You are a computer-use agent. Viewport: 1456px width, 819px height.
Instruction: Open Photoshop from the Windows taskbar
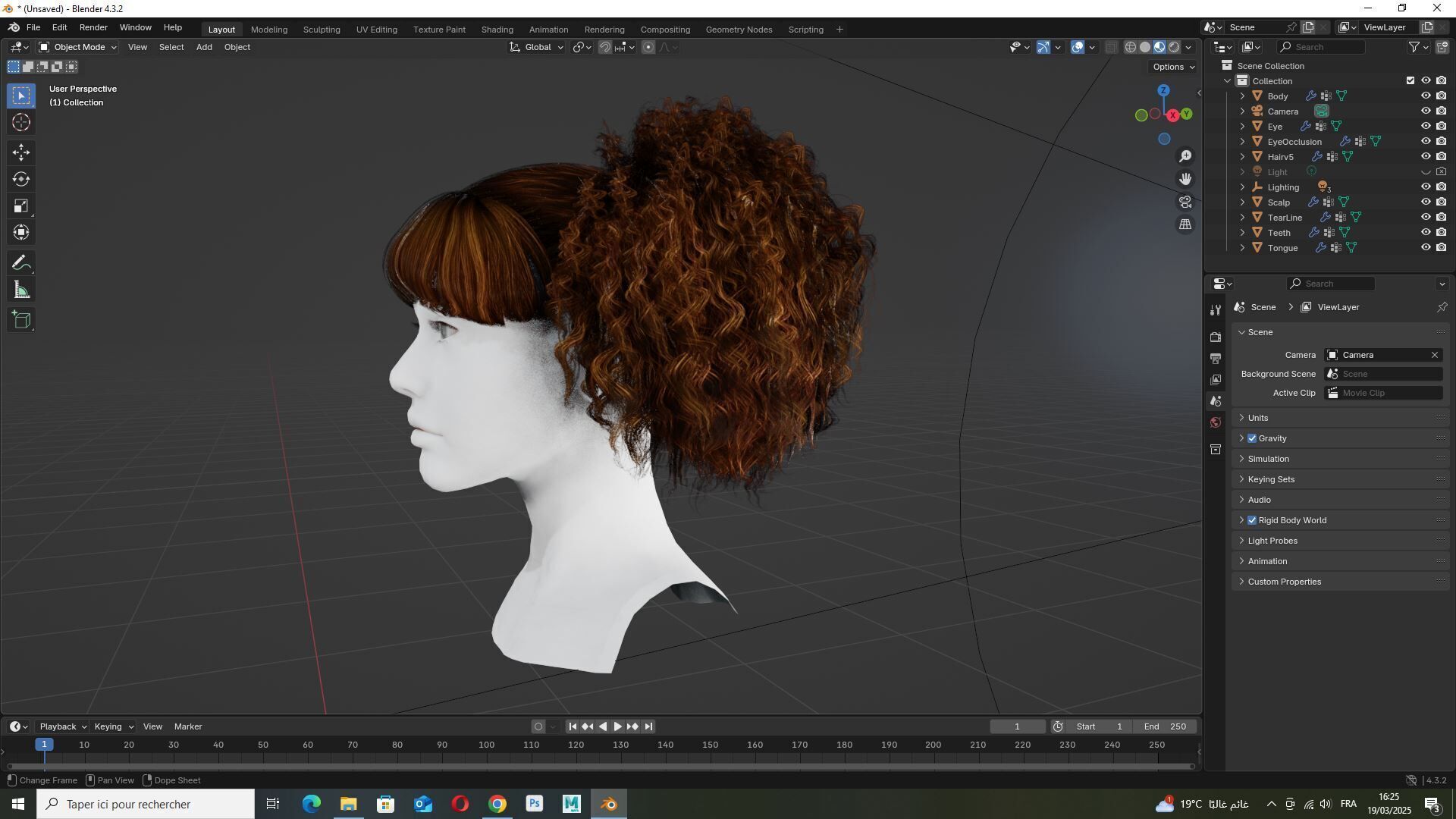pyautogui.click(x=535, y=804)
